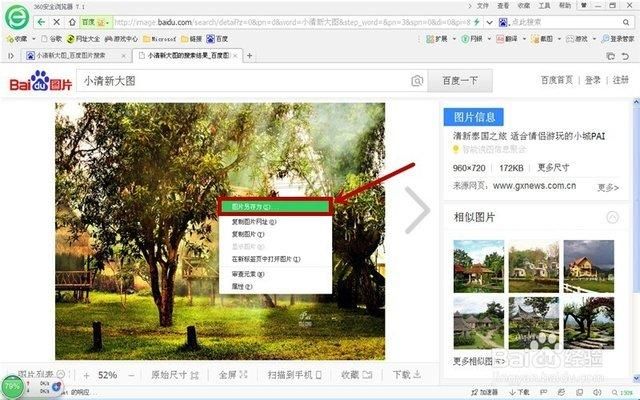Click the browser back arrow button
640x400 pixels.
pyautogui.click(x=42, y=21)
